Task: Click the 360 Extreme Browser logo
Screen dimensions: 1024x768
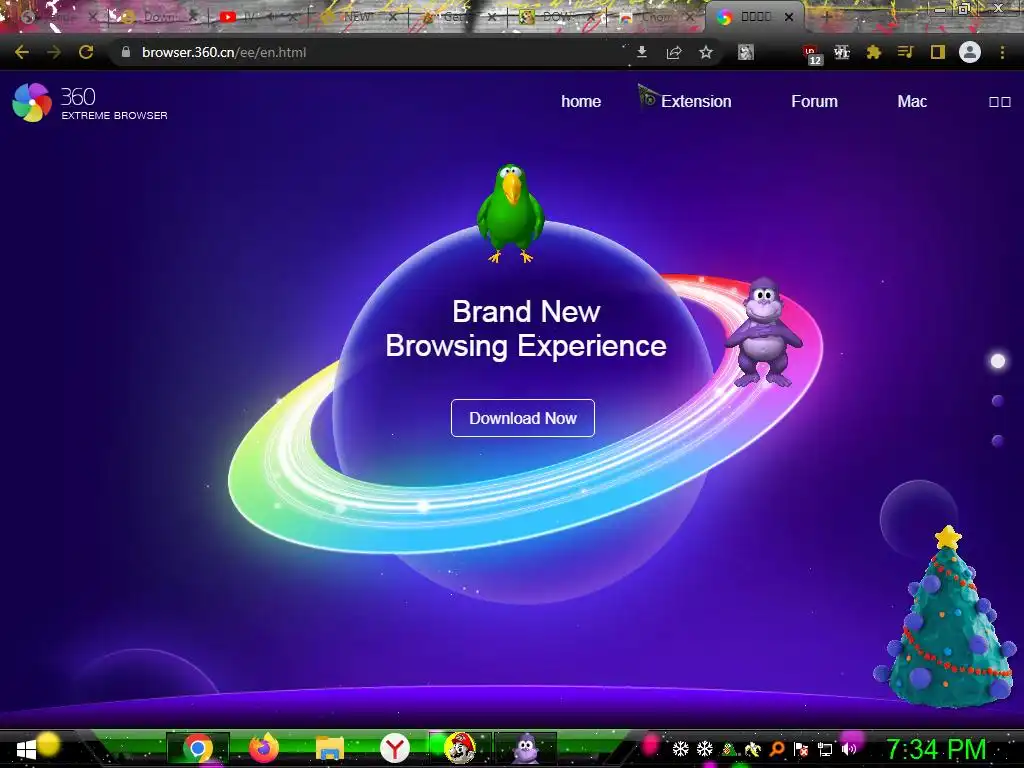Action: [x=89, y=103]
